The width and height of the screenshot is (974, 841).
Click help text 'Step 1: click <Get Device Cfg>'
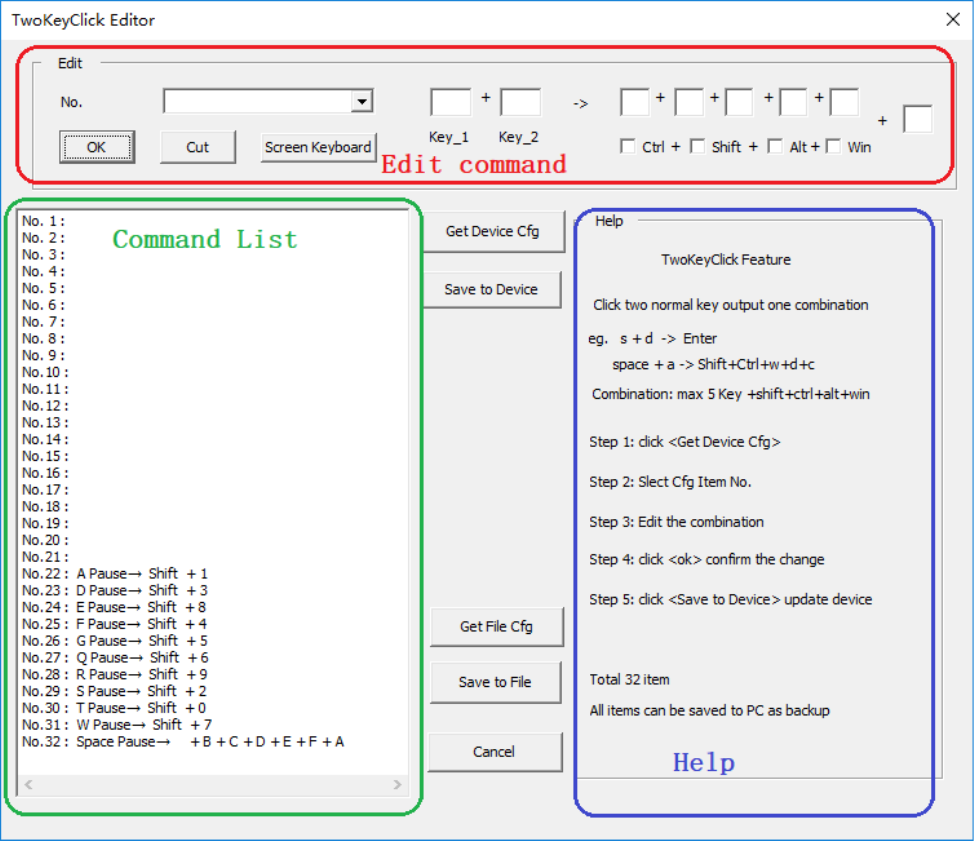click(x=685, y=442)
